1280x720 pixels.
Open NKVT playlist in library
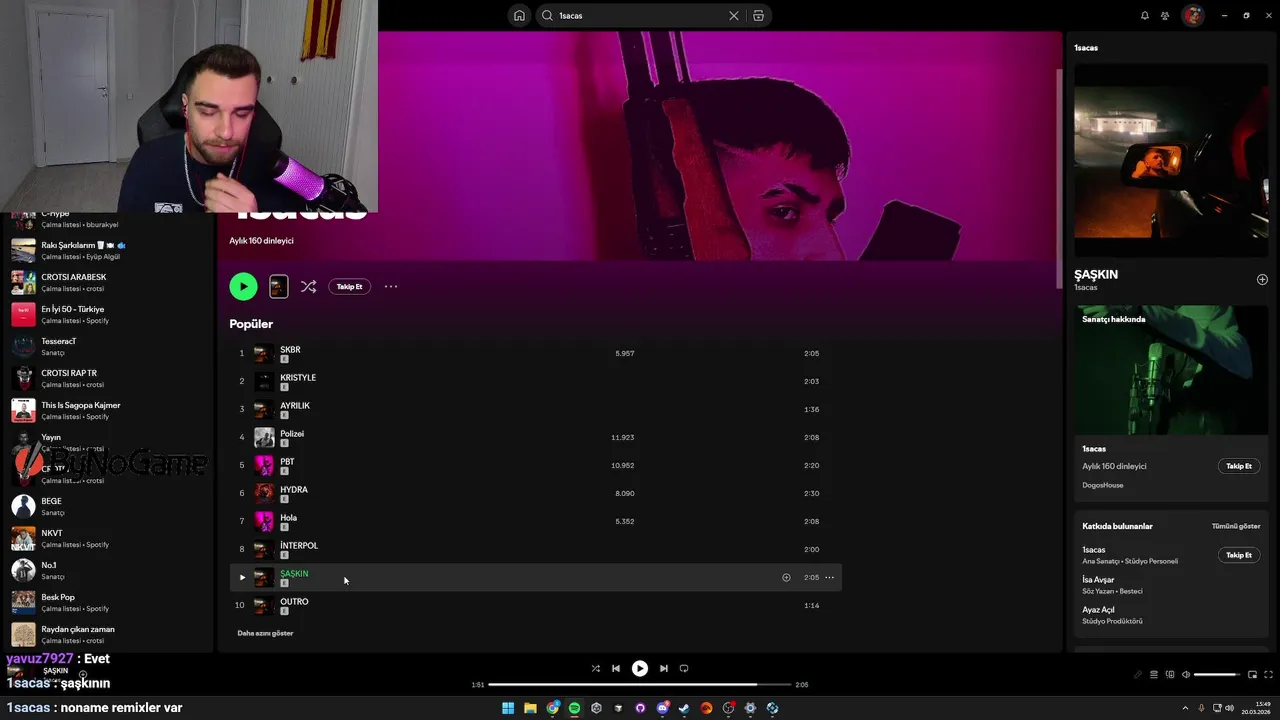pyautogui.click(x=108, y=538)
